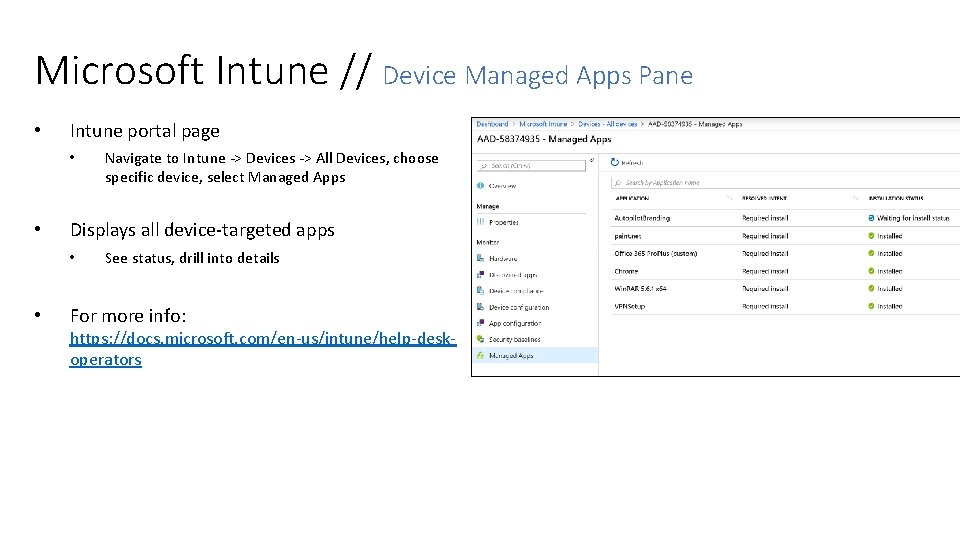Click the 'AAD-58374935 - Managed Apps' breadcrumb text
The height and width of the screenshot is (540, 960).
pos(695,124)
